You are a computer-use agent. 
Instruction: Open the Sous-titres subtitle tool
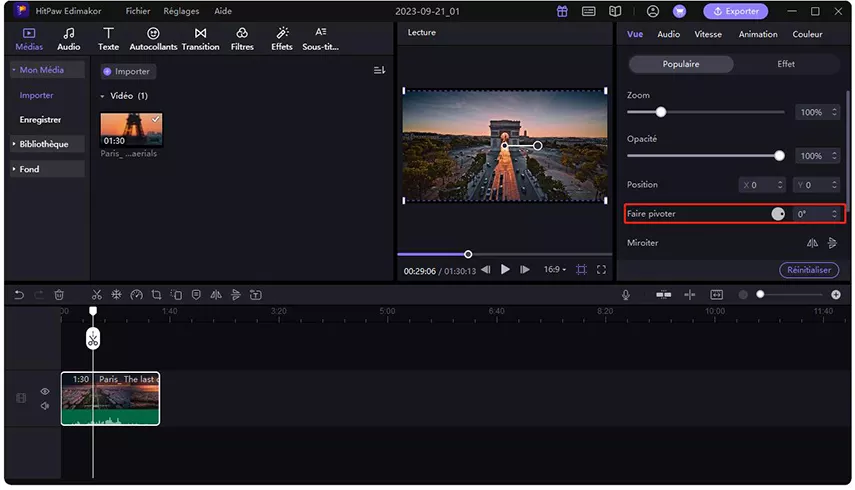pyautogui.click(x=321, y=39)
